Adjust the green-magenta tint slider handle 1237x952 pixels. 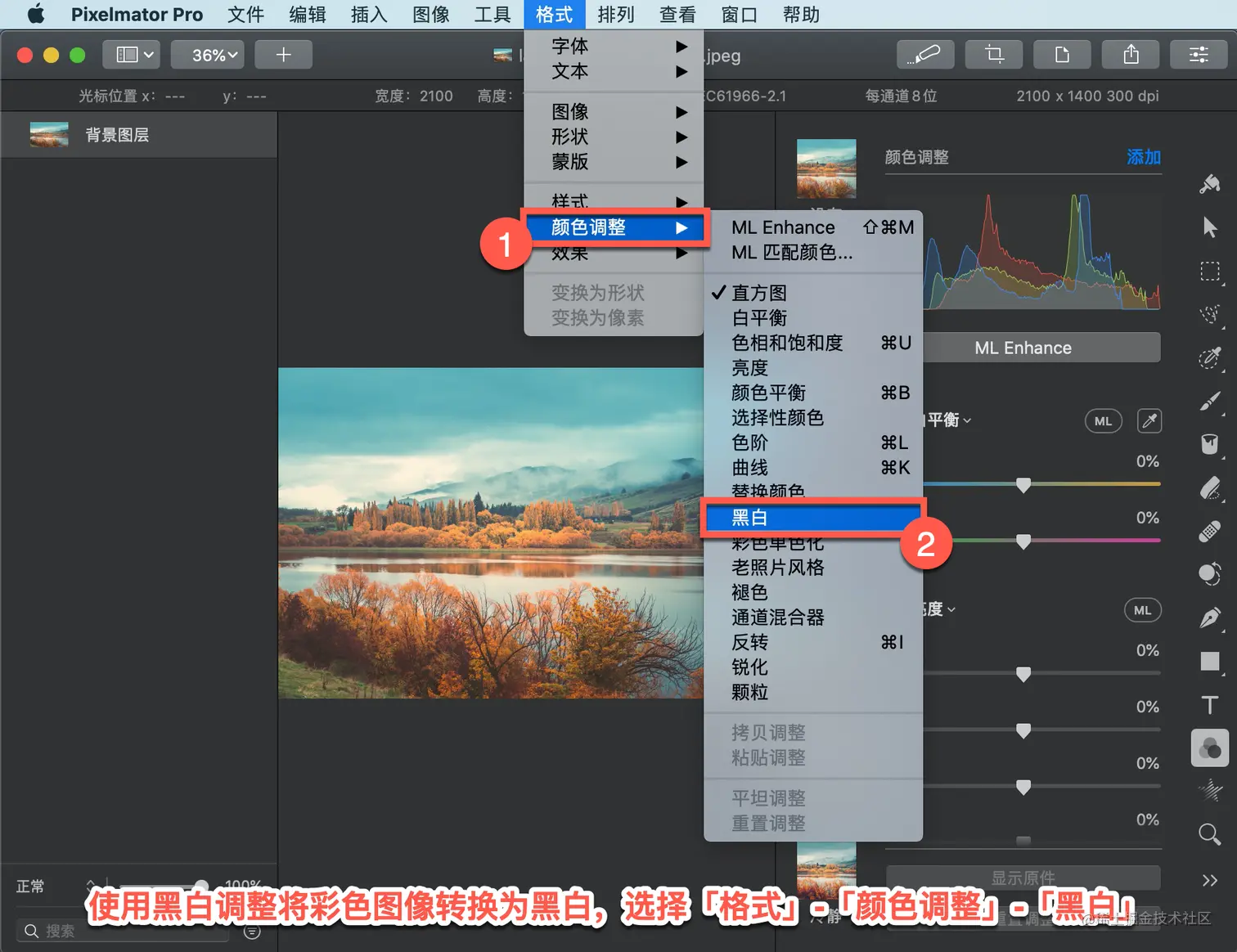1023,541
